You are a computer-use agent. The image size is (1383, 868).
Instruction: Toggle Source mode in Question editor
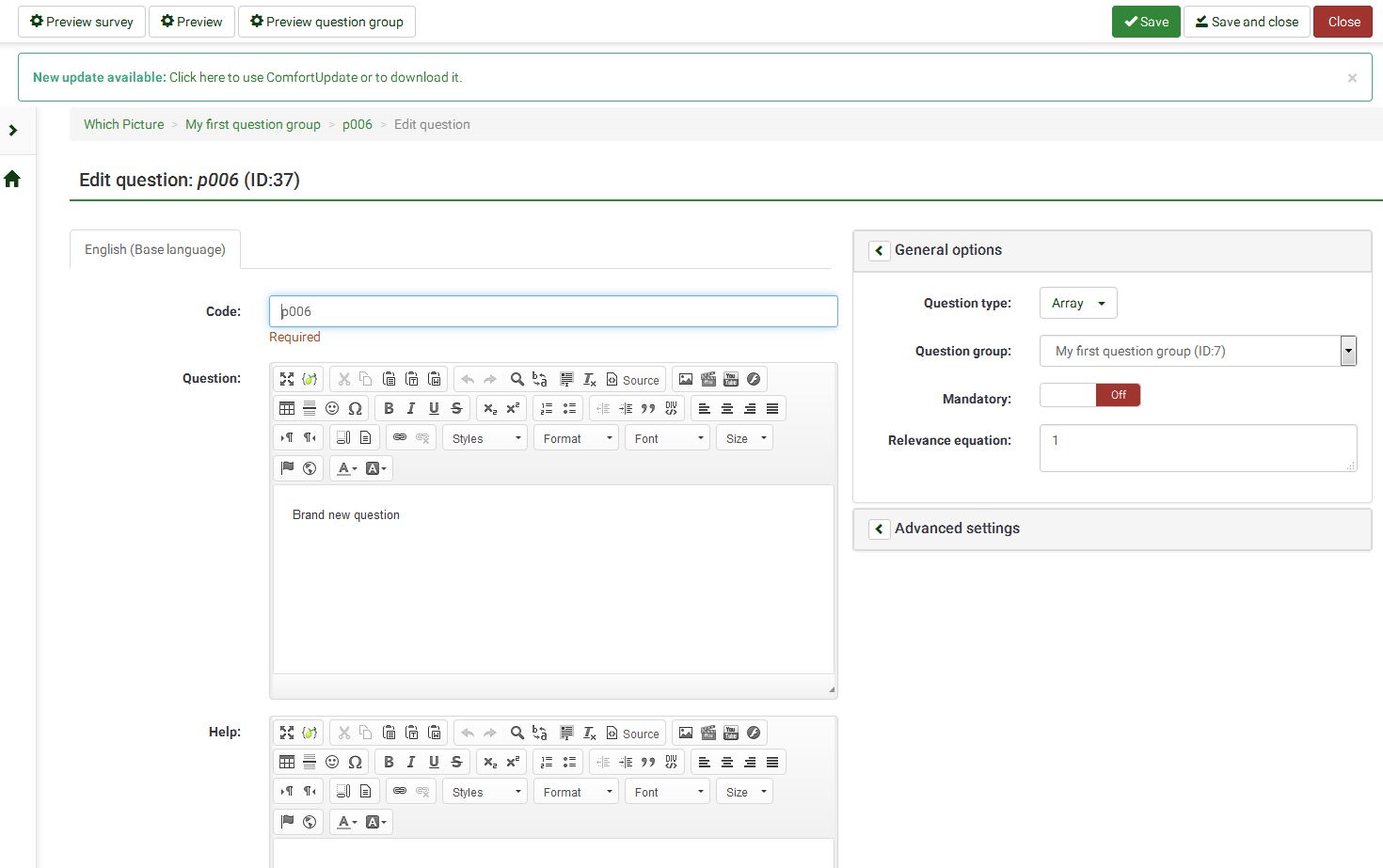coord(632,379)
